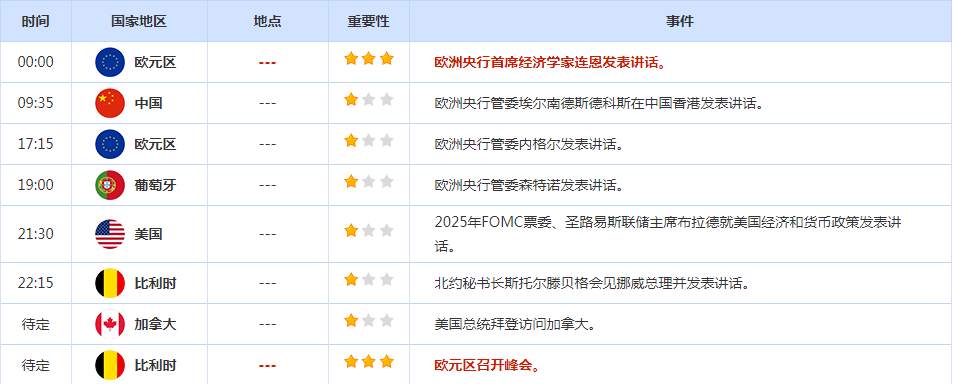This screenshot has height=384, width=953.
Task: Click the 比利时 label in the 欧元区召开峰会 row
Action: click(155, 366)
